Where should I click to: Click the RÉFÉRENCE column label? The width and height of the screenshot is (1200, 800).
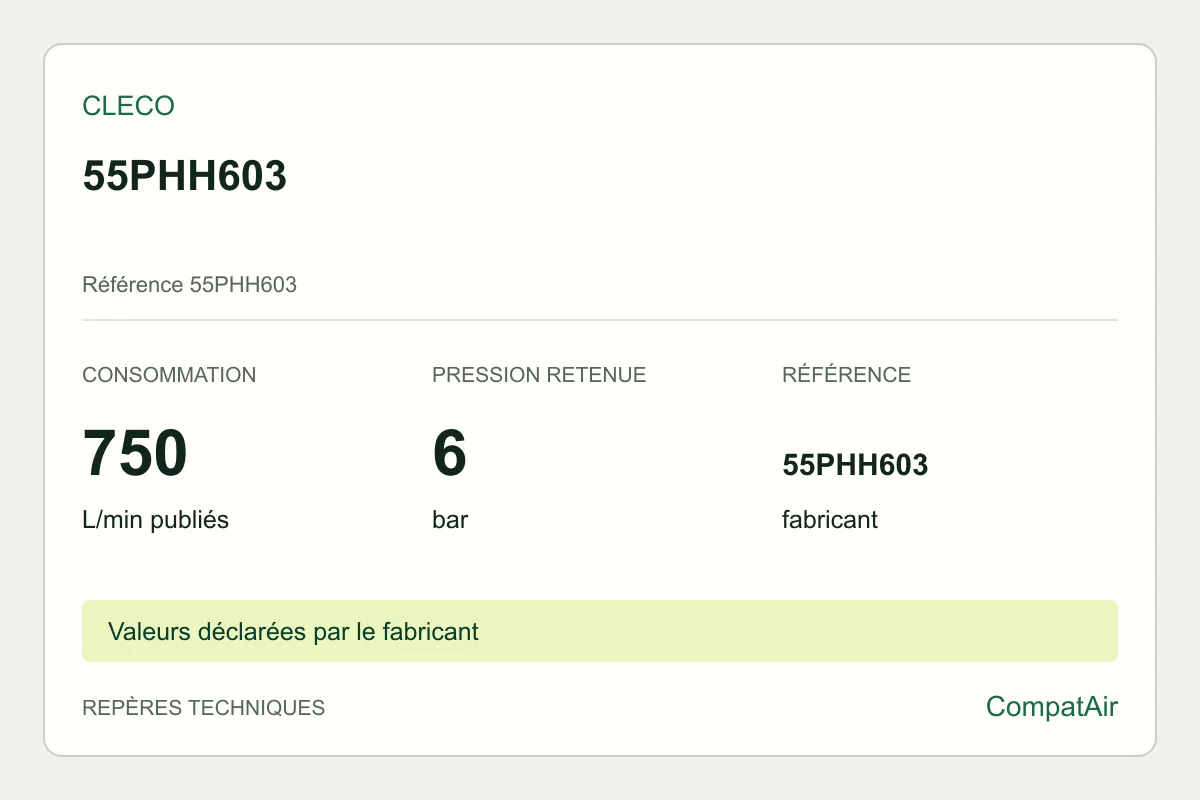846,375
